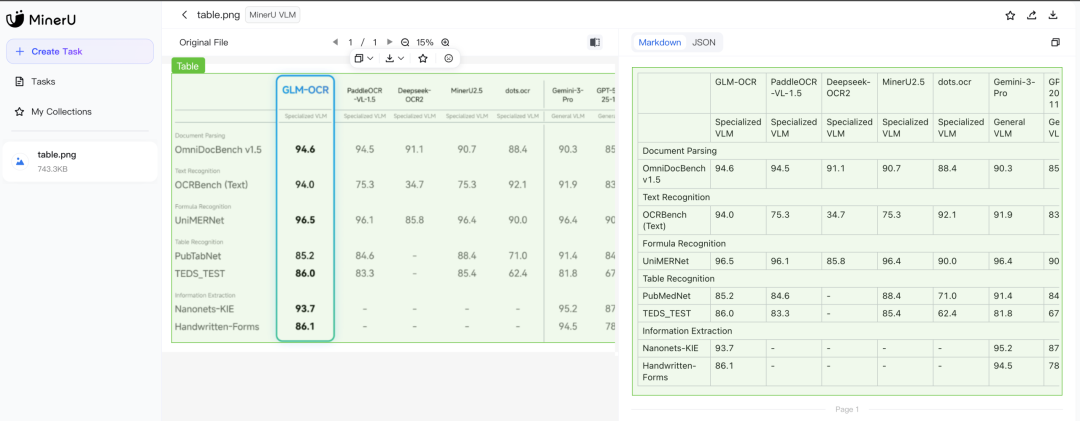This screenshot has height=421, width=1080.
Task: Click the Gemini-3-Pro header cell in the Markdown table
Action: tap(1016, 93)
